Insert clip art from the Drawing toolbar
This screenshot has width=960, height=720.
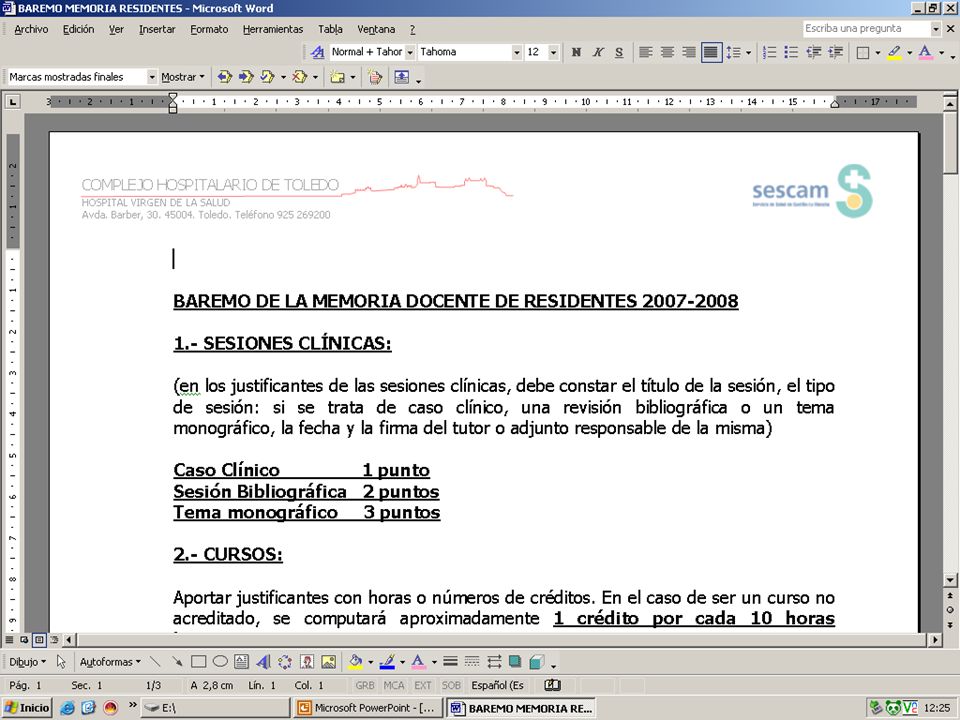click(x=307, y=662)
